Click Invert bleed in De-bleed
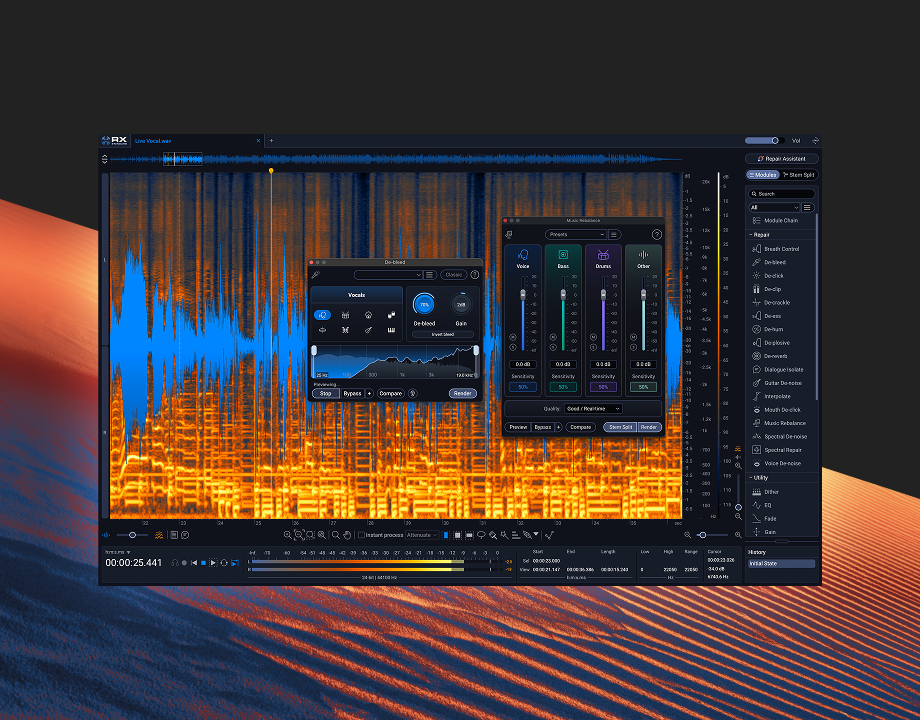920x720 pixels. (x=443, y=334)
